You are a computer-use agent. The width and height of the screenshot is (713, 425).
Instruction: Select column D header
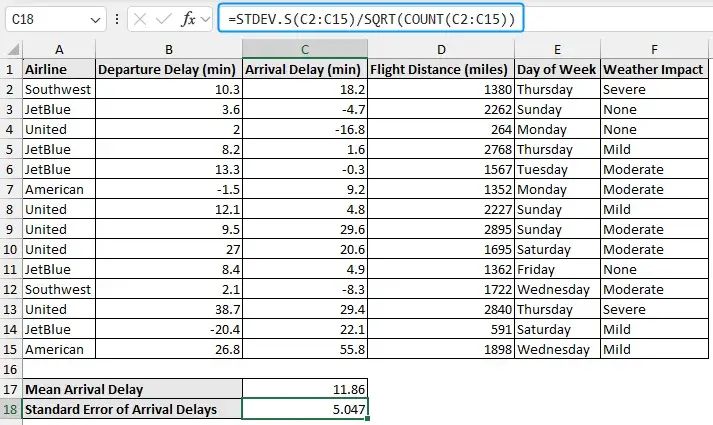[x=441, y=49]
